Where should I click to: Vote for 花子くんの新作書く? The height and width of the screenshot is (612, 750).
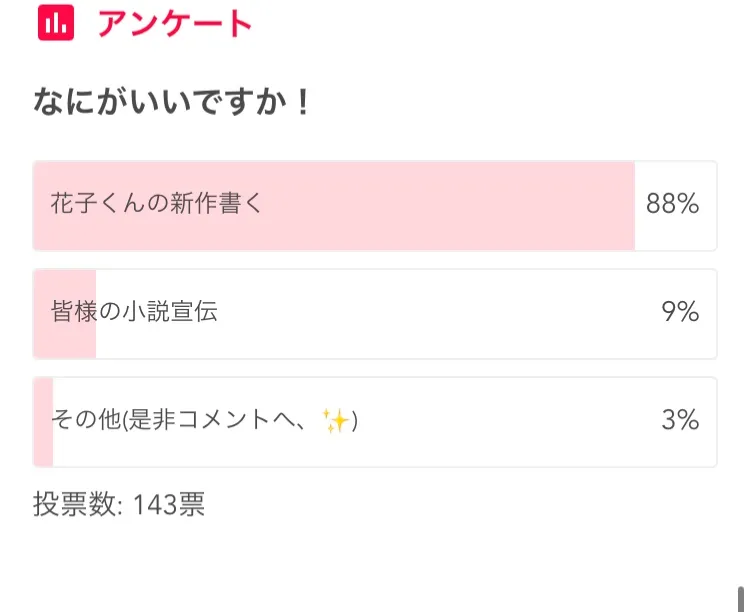pos(156,205)
